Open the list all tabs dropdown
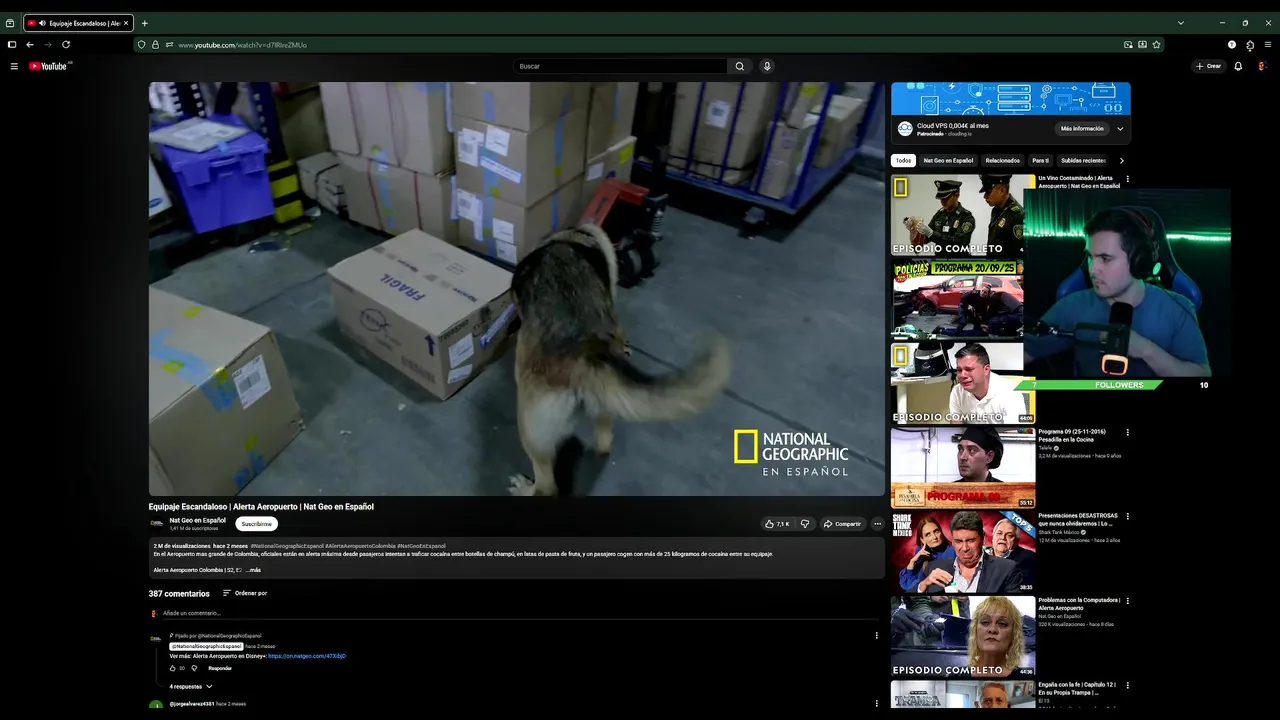1280x720 pixels. tap(1180, 23)
